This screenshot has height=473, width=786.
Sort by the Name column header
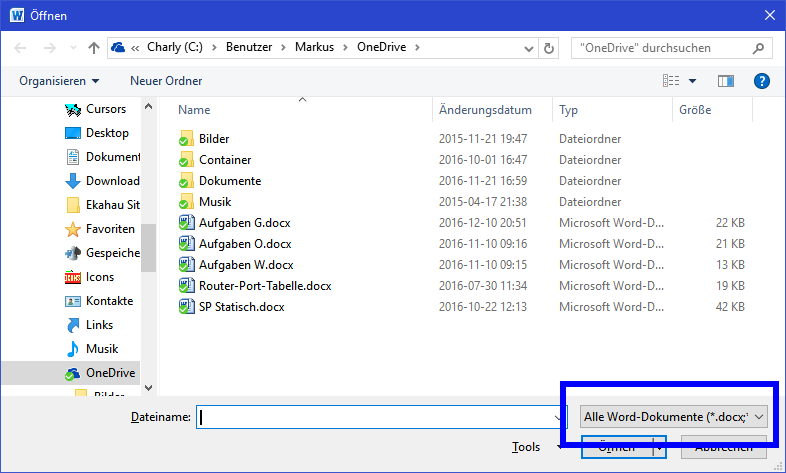[194, 110]
